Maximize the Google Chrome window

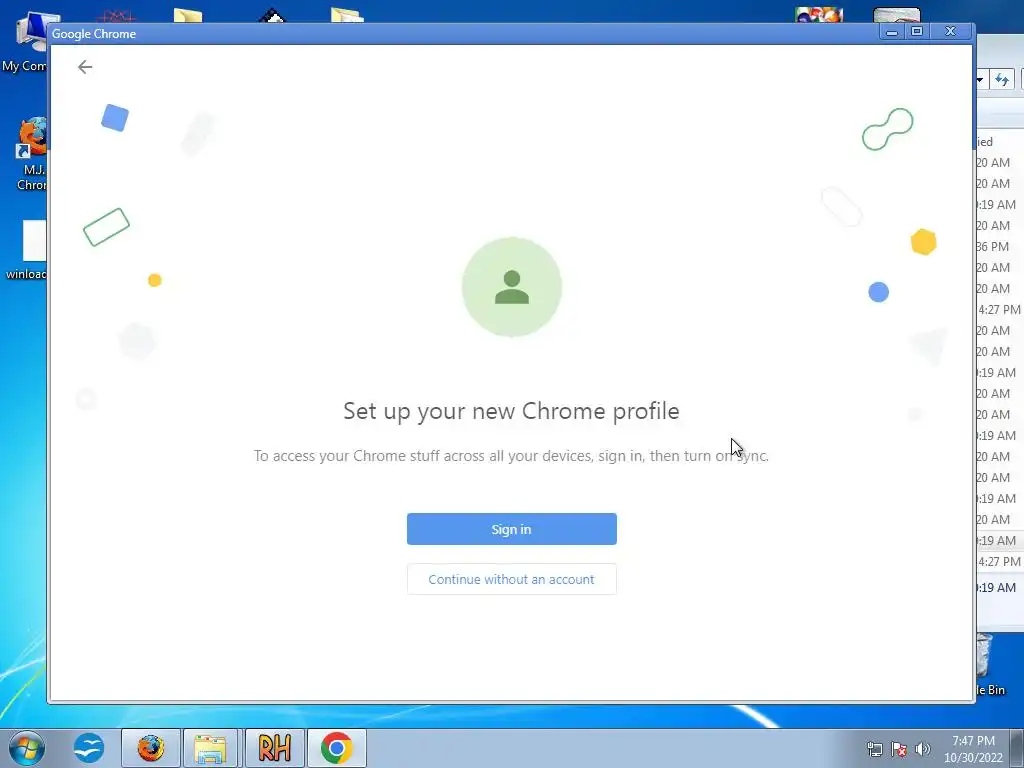pos(917,31)
